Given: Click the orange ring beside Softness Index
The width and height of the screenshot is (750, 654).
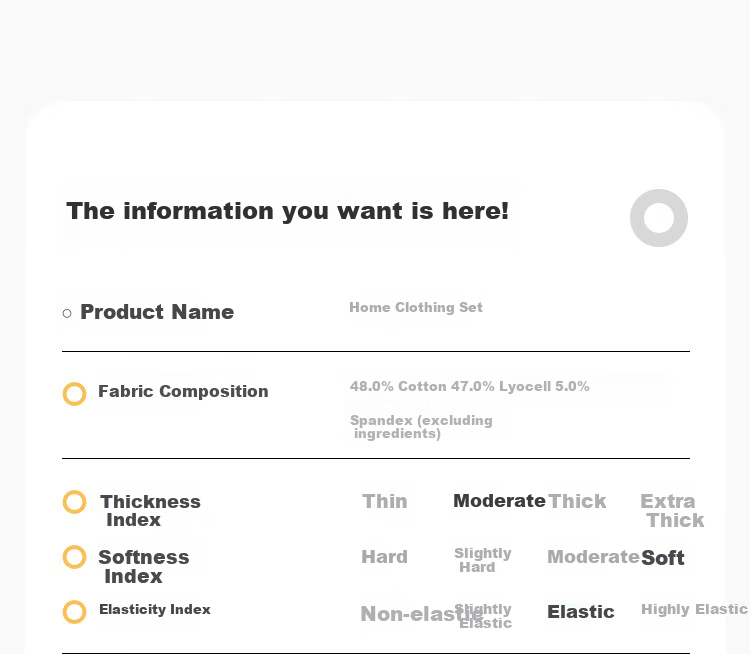Looking at the screenshot, I should click(x=75, y=557).
